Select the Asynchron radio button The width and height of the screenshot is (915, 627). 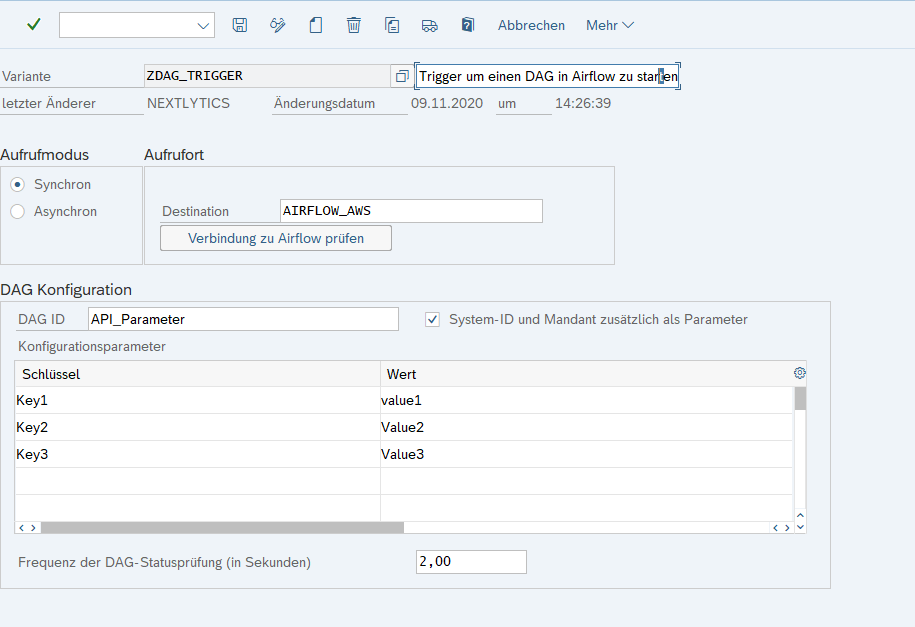16,211
